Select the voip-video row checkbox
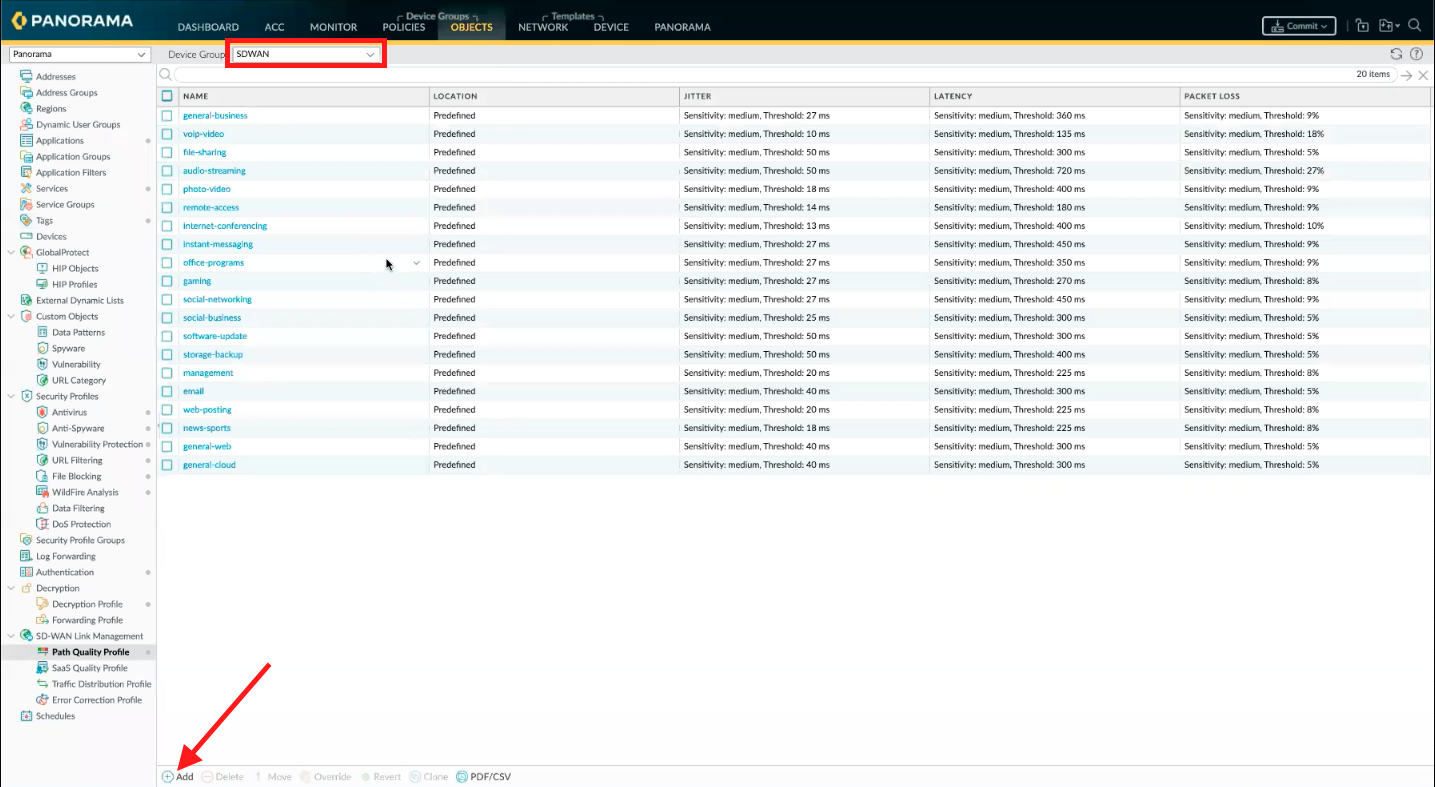 (167, 134)
